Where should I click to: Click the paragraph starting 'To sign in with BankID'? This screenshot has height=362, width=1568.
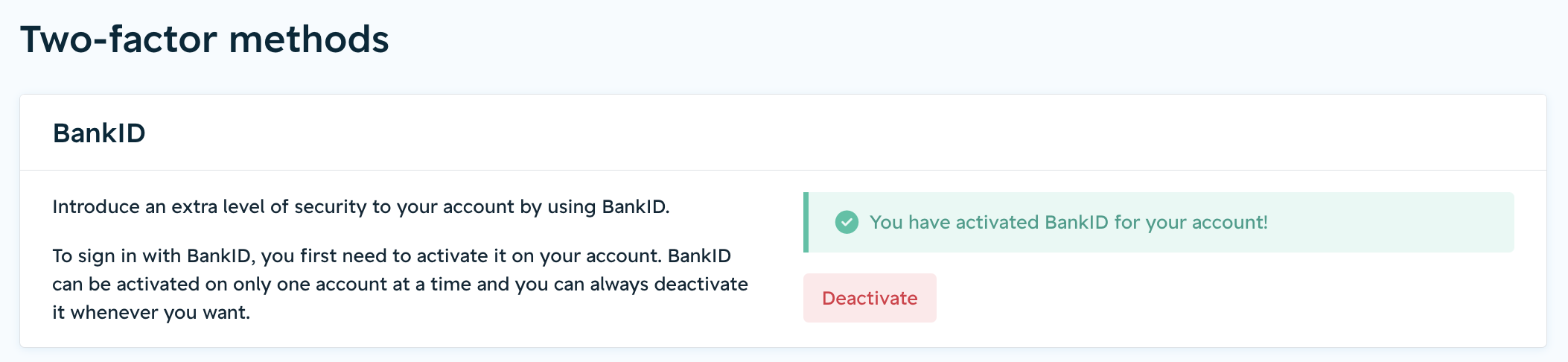401,284
